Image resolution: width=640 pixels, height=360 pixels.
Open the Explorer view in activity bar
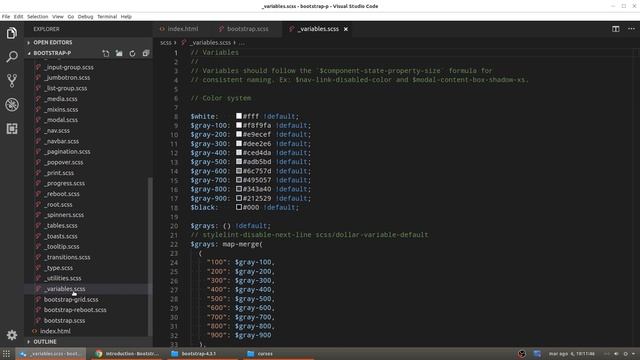pyautogui.click(x=12, y=33)
